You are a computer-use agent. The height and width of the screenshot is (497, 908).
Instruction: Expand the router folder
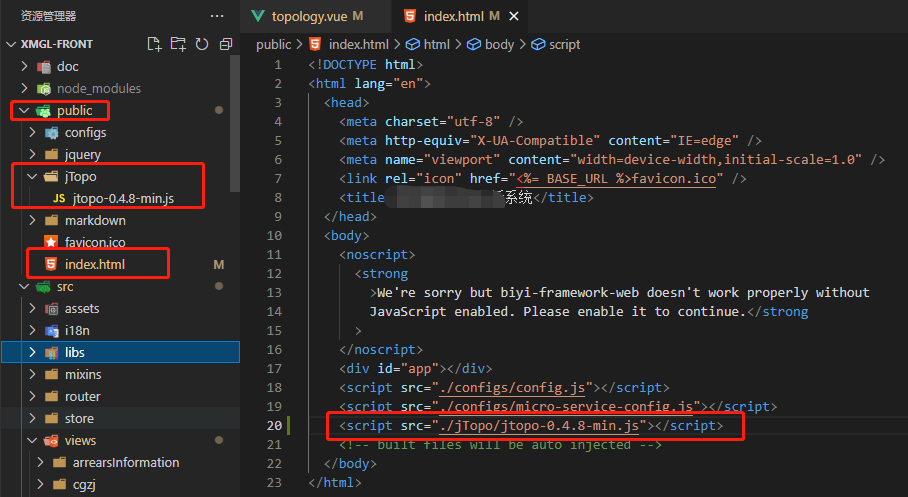pyautogui.click(x=32, y=396)
